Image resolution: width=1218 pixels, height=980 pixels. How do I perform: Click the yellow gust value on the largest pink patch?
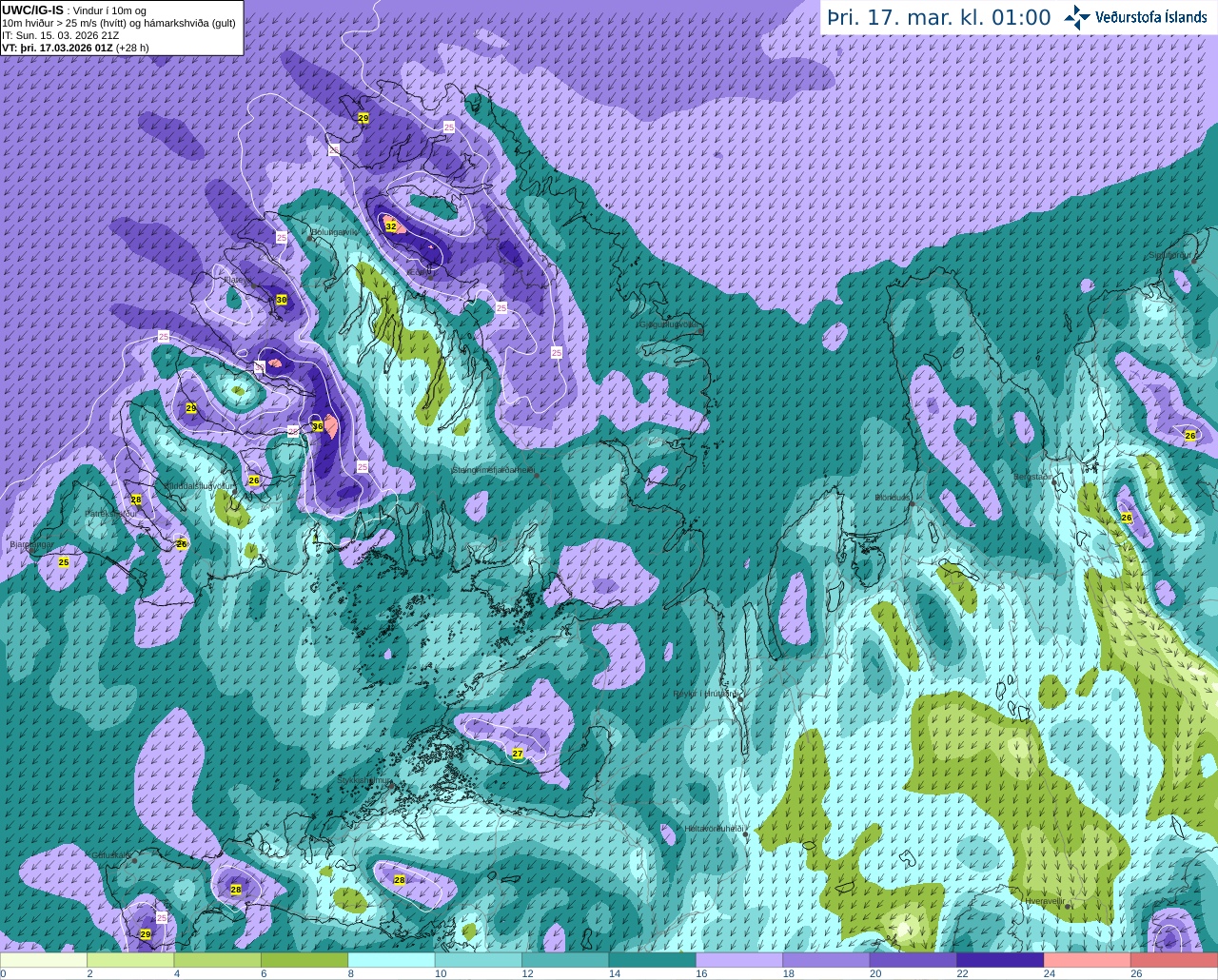point(317,426)
